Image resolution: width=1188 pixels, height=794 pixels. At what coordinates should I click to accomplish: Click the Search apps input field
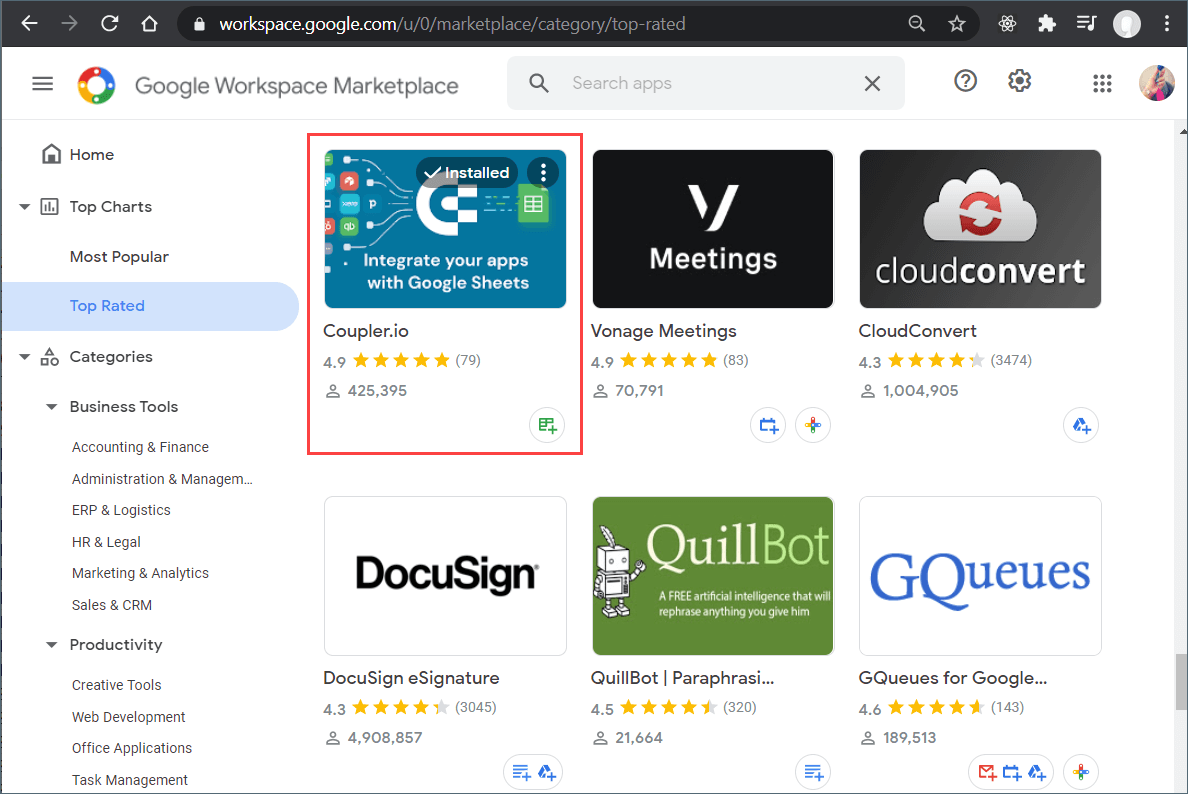705,83
